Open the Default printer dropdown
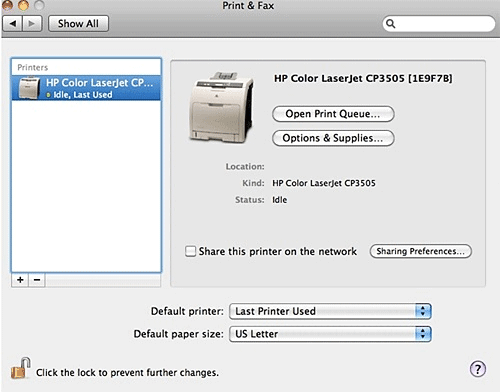This screenshot has width=500, height=392. tap(330, 311)
